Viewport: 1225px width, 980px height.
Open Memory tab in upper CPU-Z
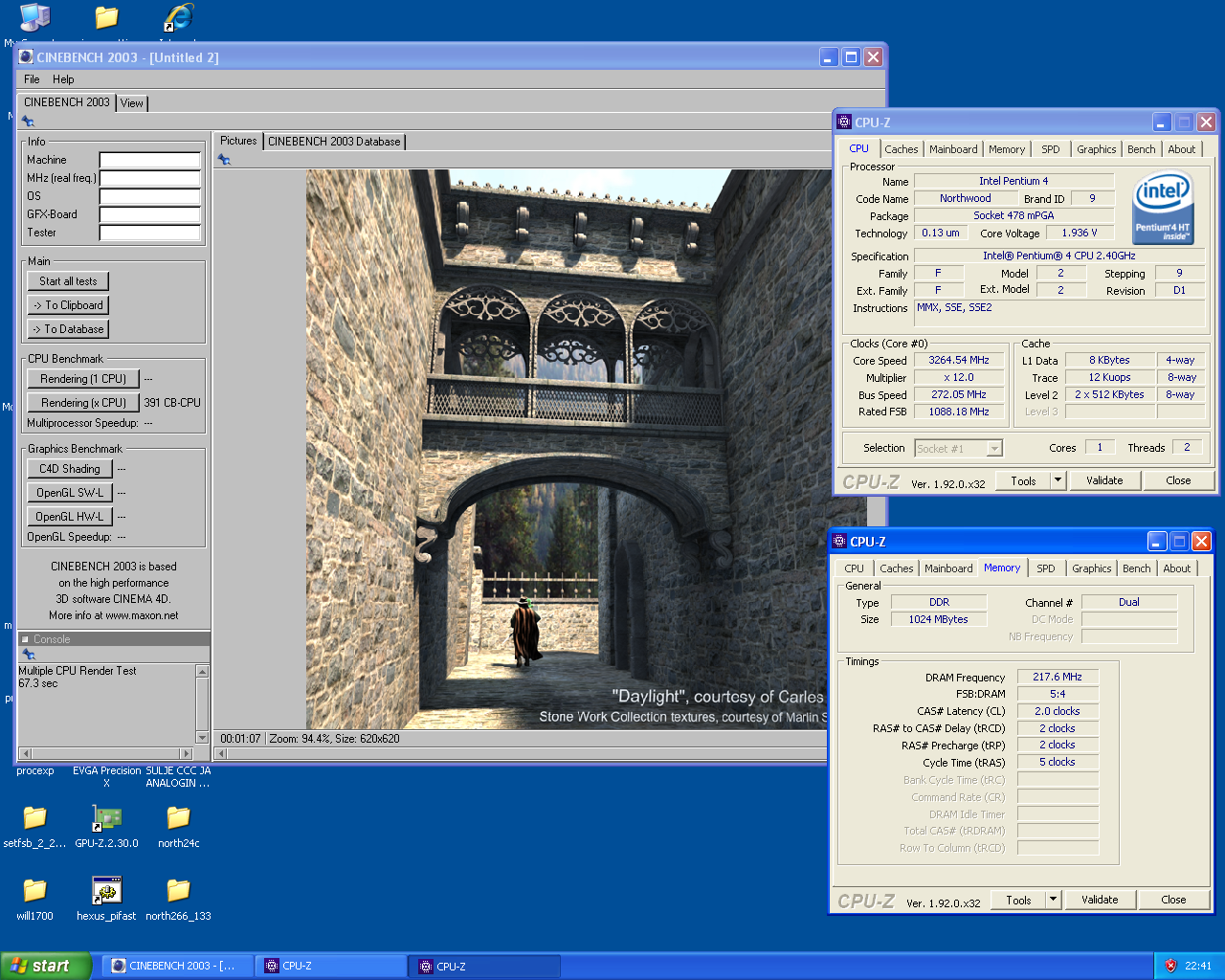(1007, 149)
